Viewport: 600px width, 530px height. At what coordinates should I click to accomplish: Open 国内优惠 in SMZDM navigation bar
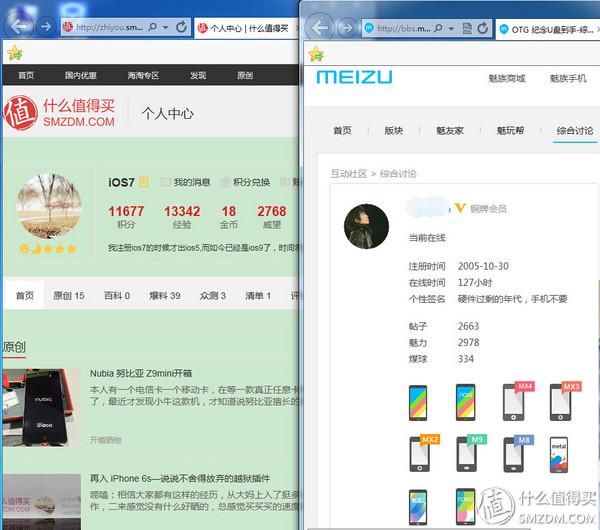click(x=80, y=75)
